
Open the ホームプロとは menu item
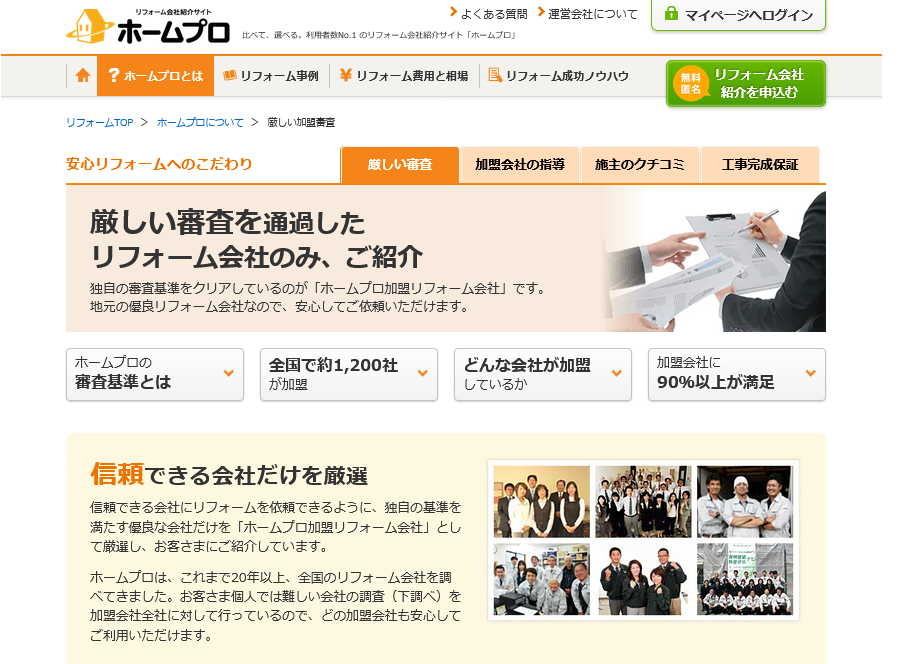(156, 76)
